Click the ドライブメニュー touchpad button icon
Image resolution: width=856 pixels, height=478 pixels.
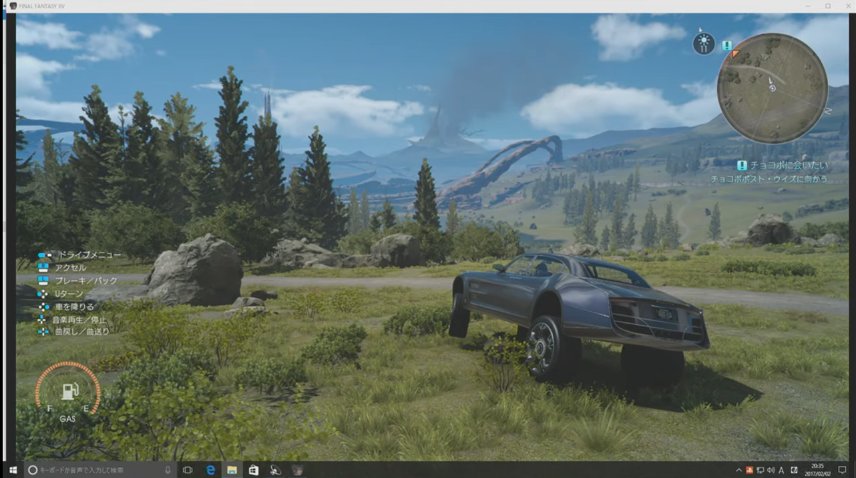[x=44, y=255]
